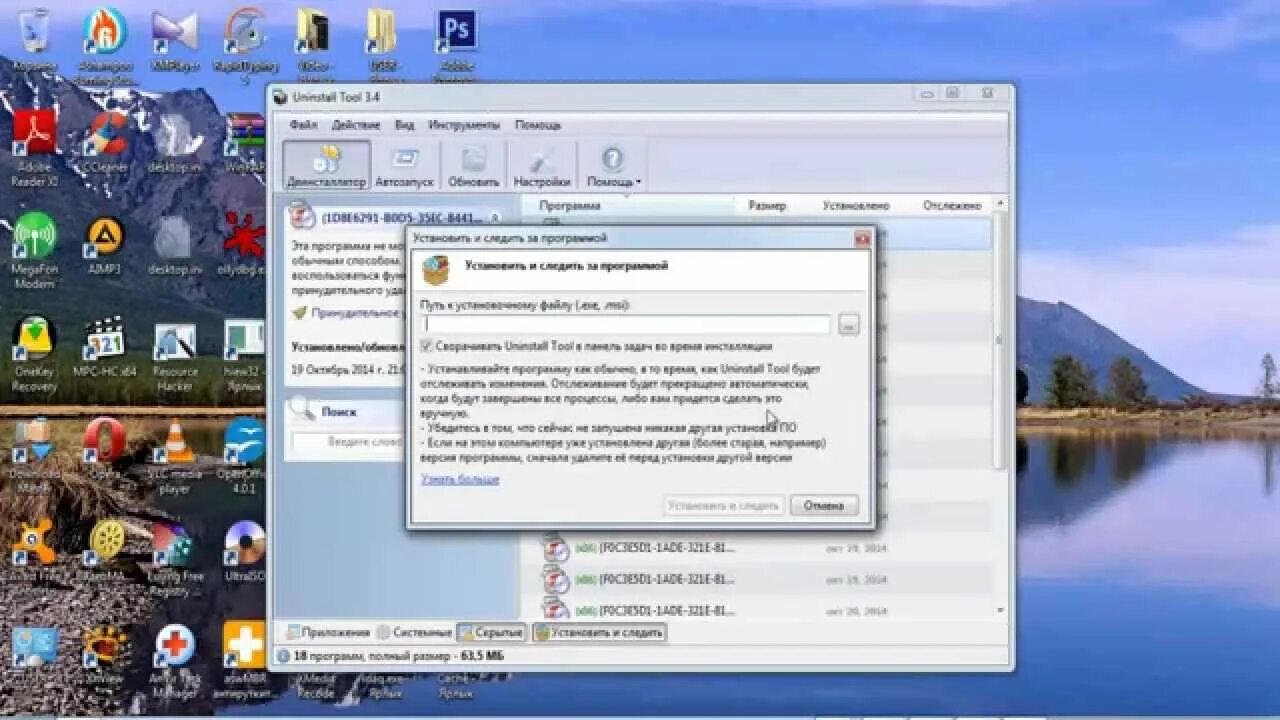Image resolution: width=1280 pixels, height=720 pixels.
Task: Sort list by Отслежено column
Action: point(952,205)
